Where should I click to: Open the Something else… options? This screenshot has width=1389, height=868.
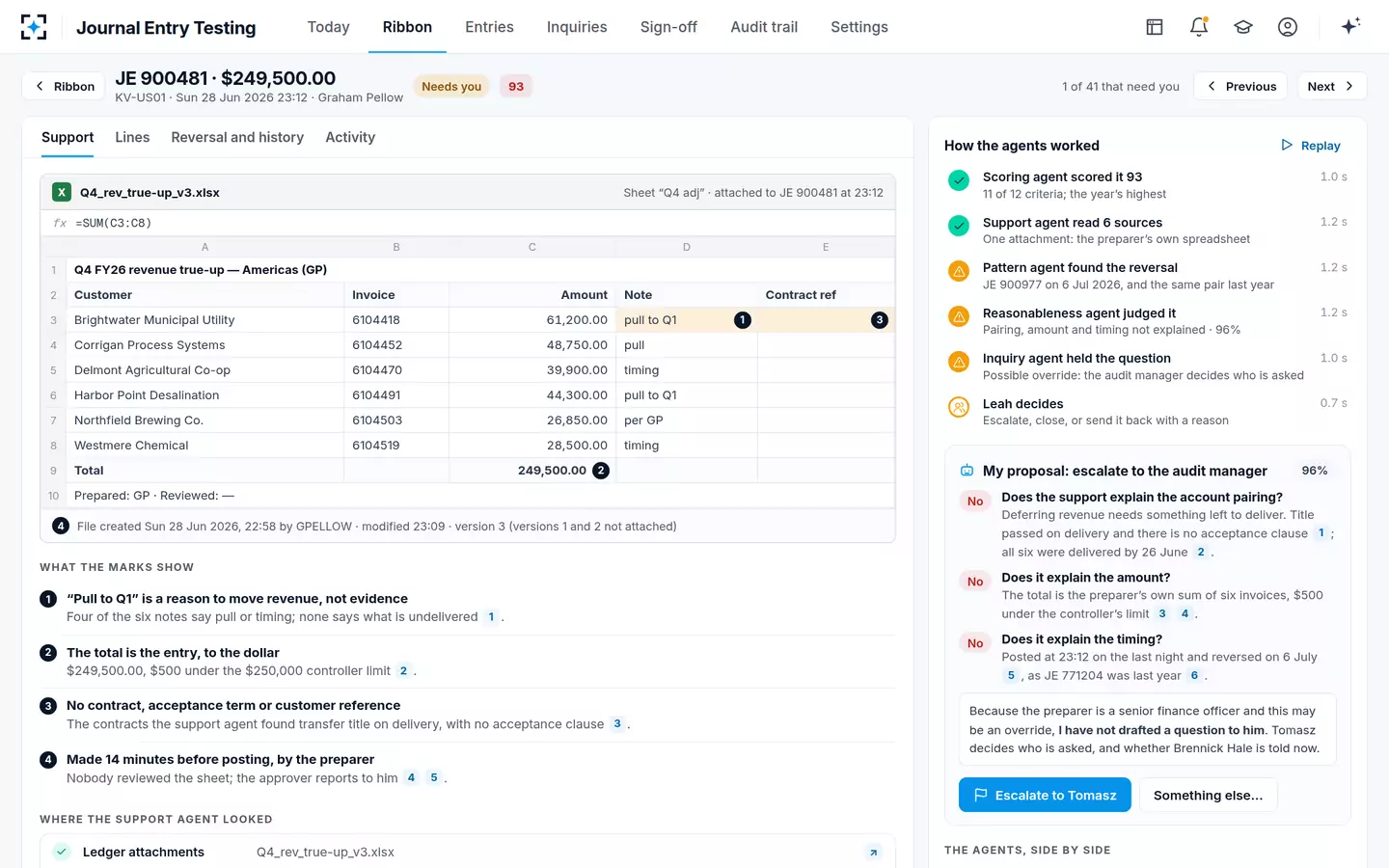pos(1208,795)
